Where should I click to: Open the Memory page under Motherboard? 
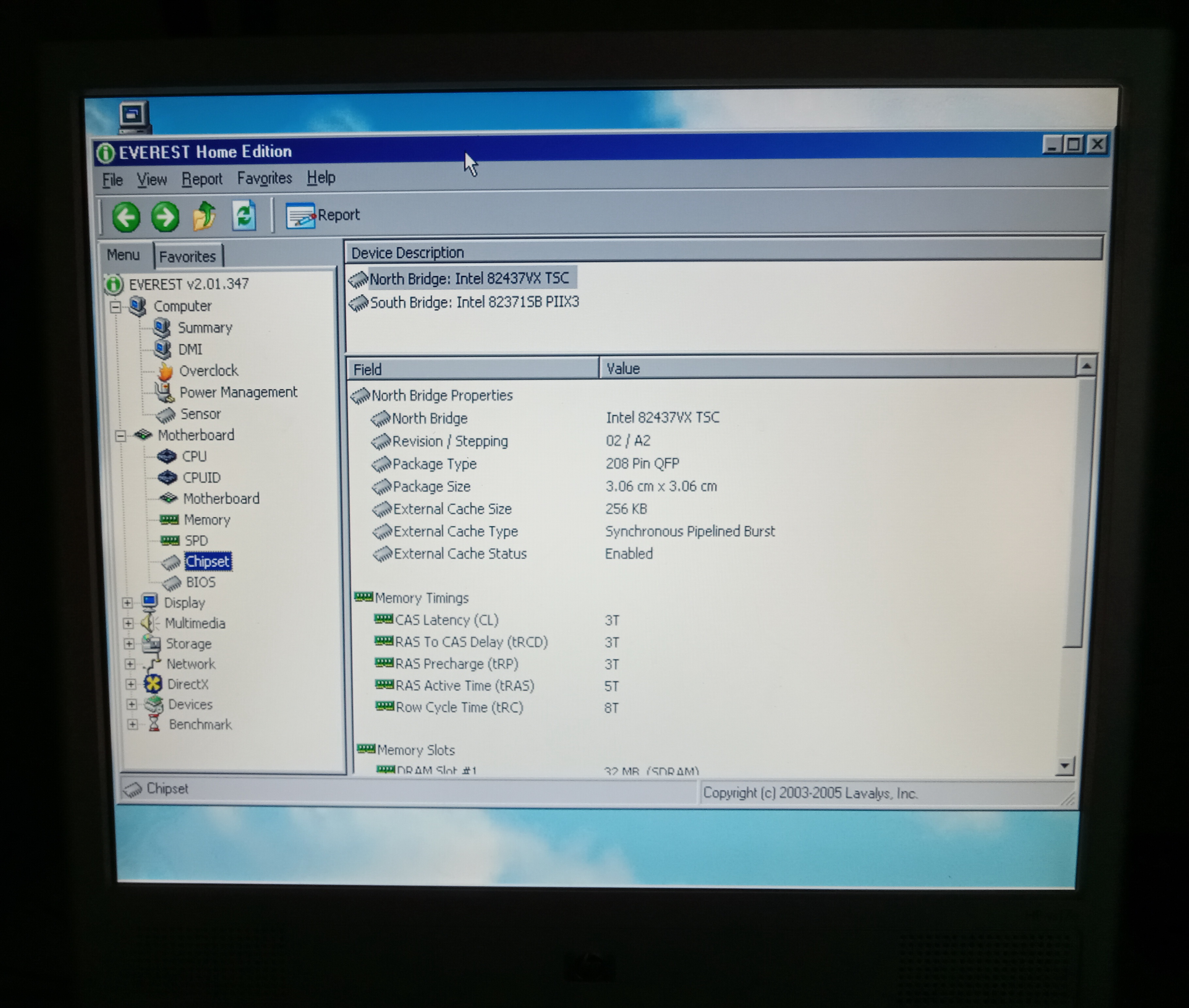[206, 520]
